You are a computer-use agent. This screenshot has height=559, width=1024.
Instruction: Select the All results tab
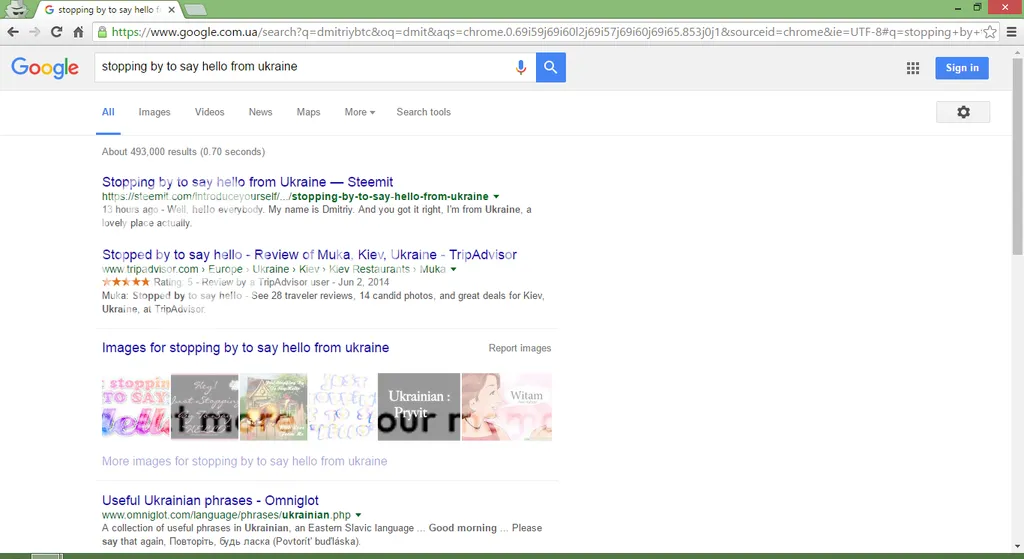(108, 112)
